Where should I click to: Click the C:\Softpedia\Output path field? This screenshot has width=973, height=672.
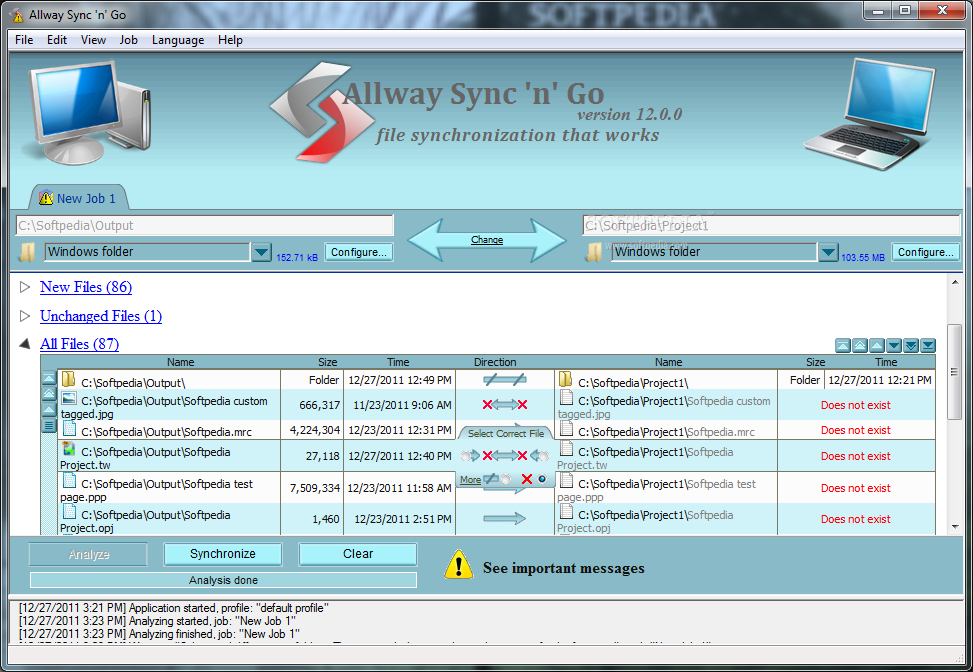coord(205,225)
